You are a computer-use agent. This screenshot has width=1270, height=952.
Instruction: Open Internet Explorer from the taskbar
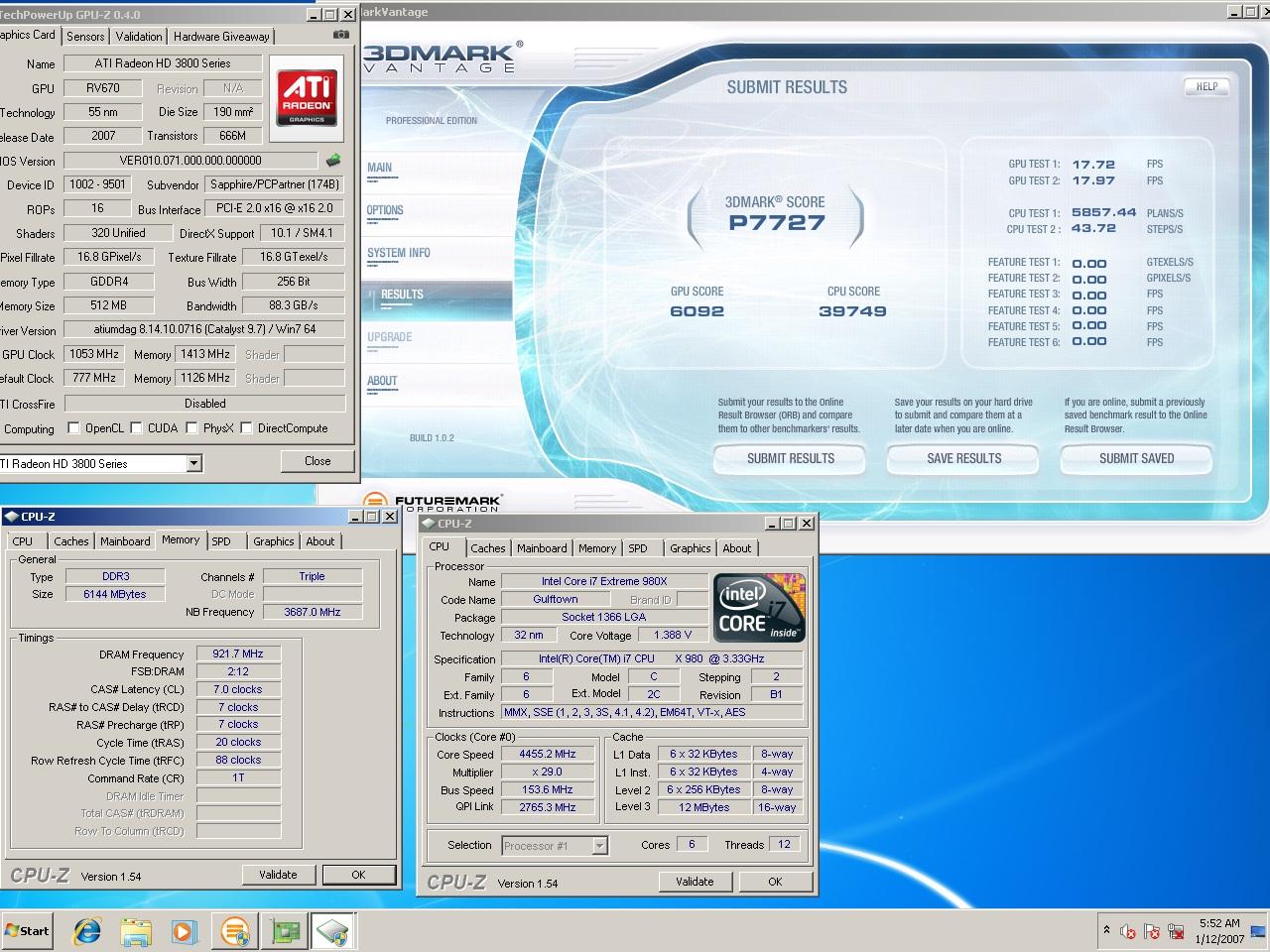point(87,931)
